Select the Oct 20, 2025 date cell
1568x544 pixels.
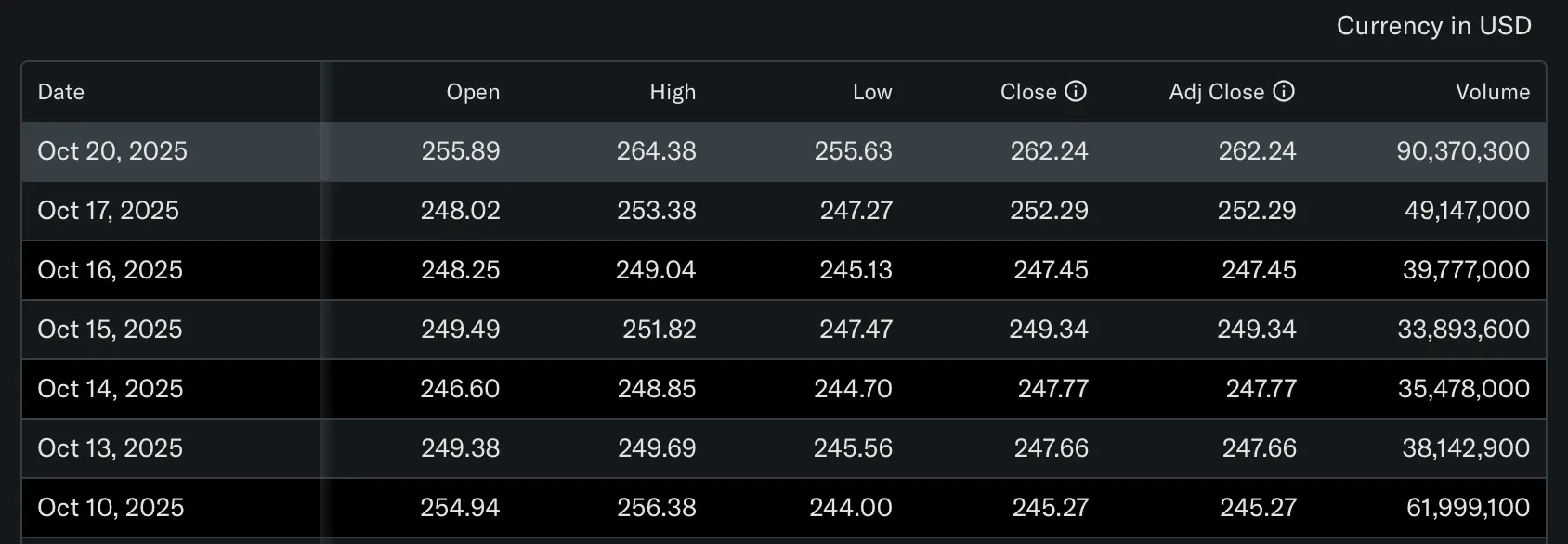[x=112, y=151]
